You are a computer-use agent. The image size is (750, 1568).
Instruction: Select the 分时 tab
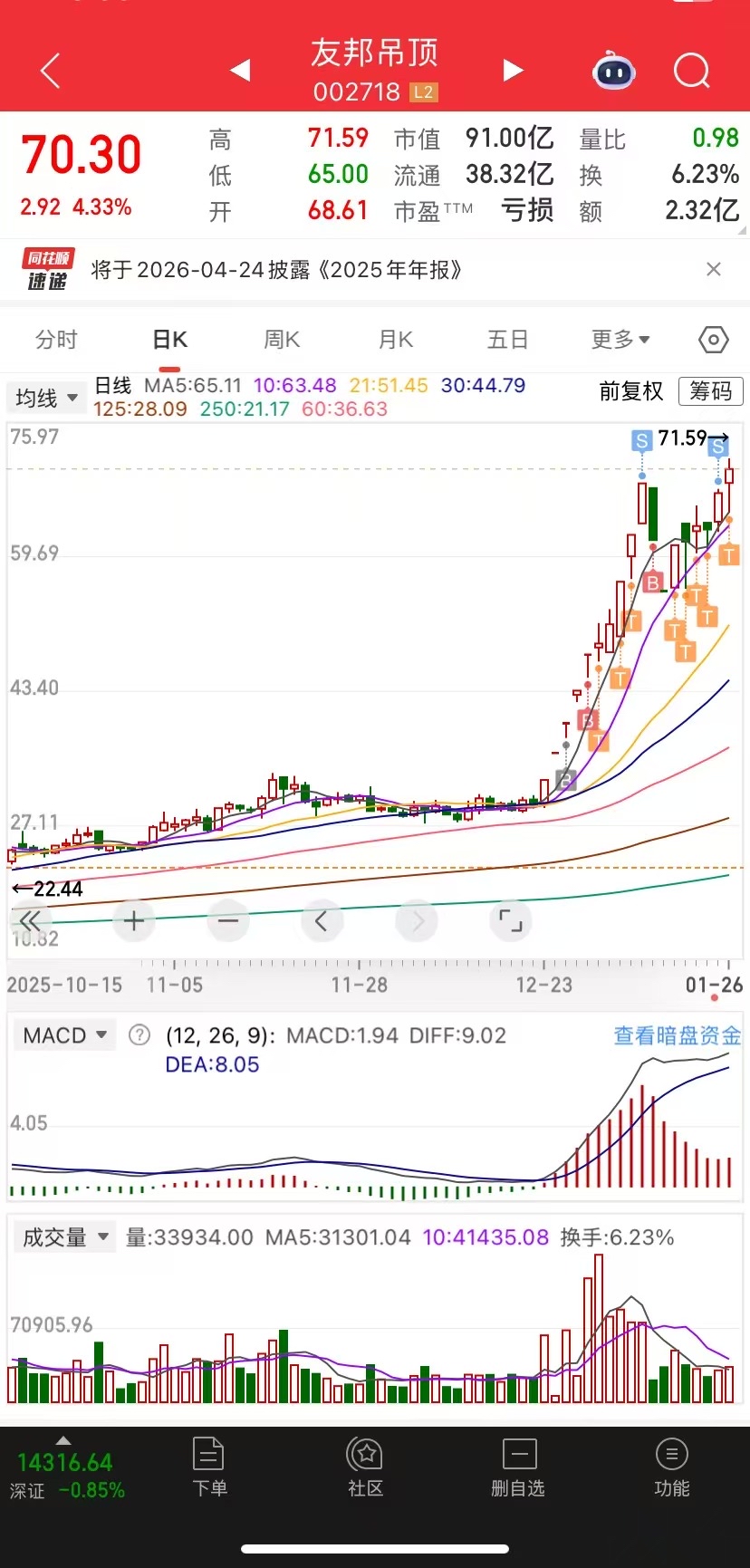point(56,340)
